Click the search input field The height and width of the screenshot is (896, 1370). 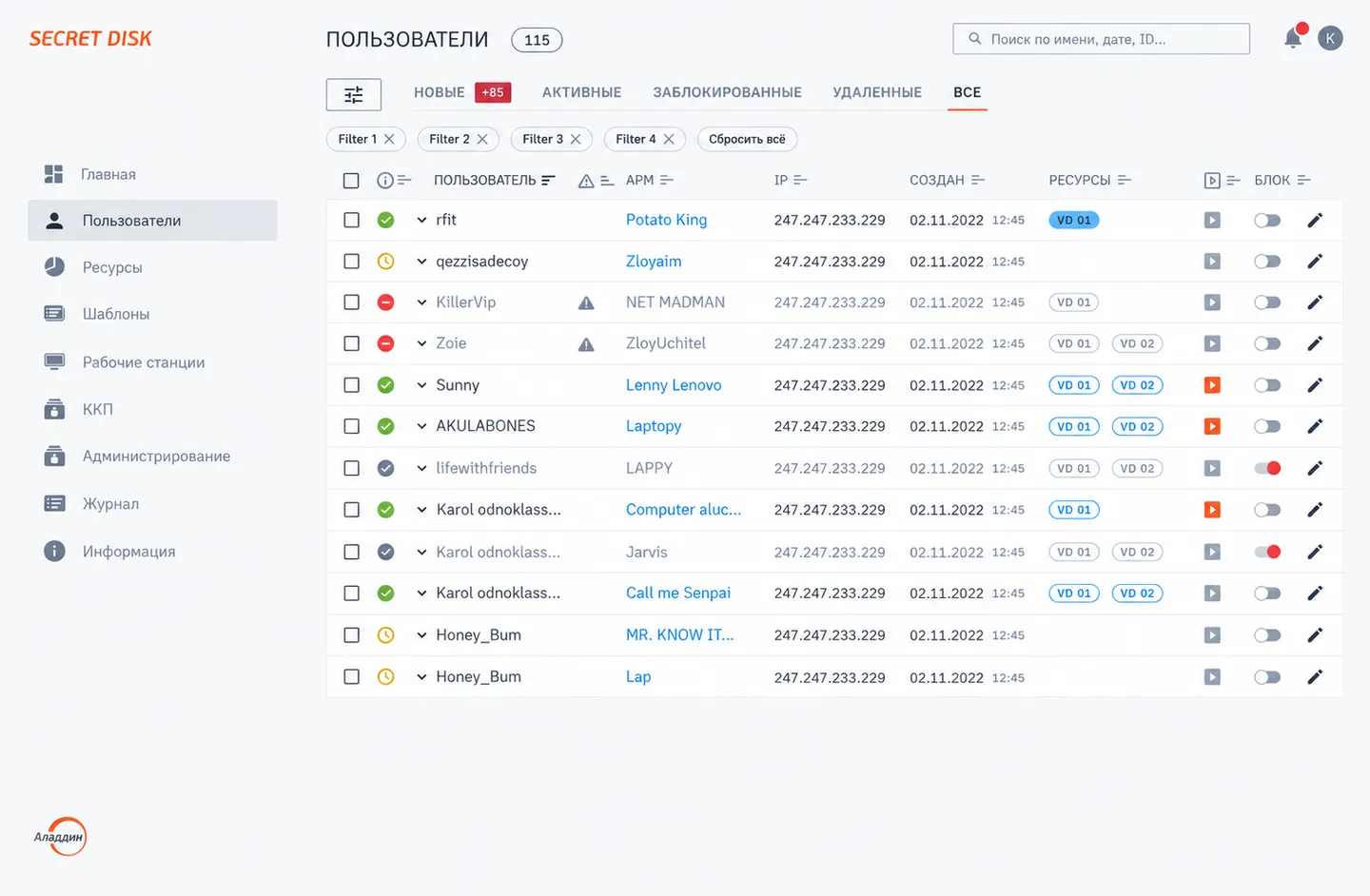tap(1101, 39)
